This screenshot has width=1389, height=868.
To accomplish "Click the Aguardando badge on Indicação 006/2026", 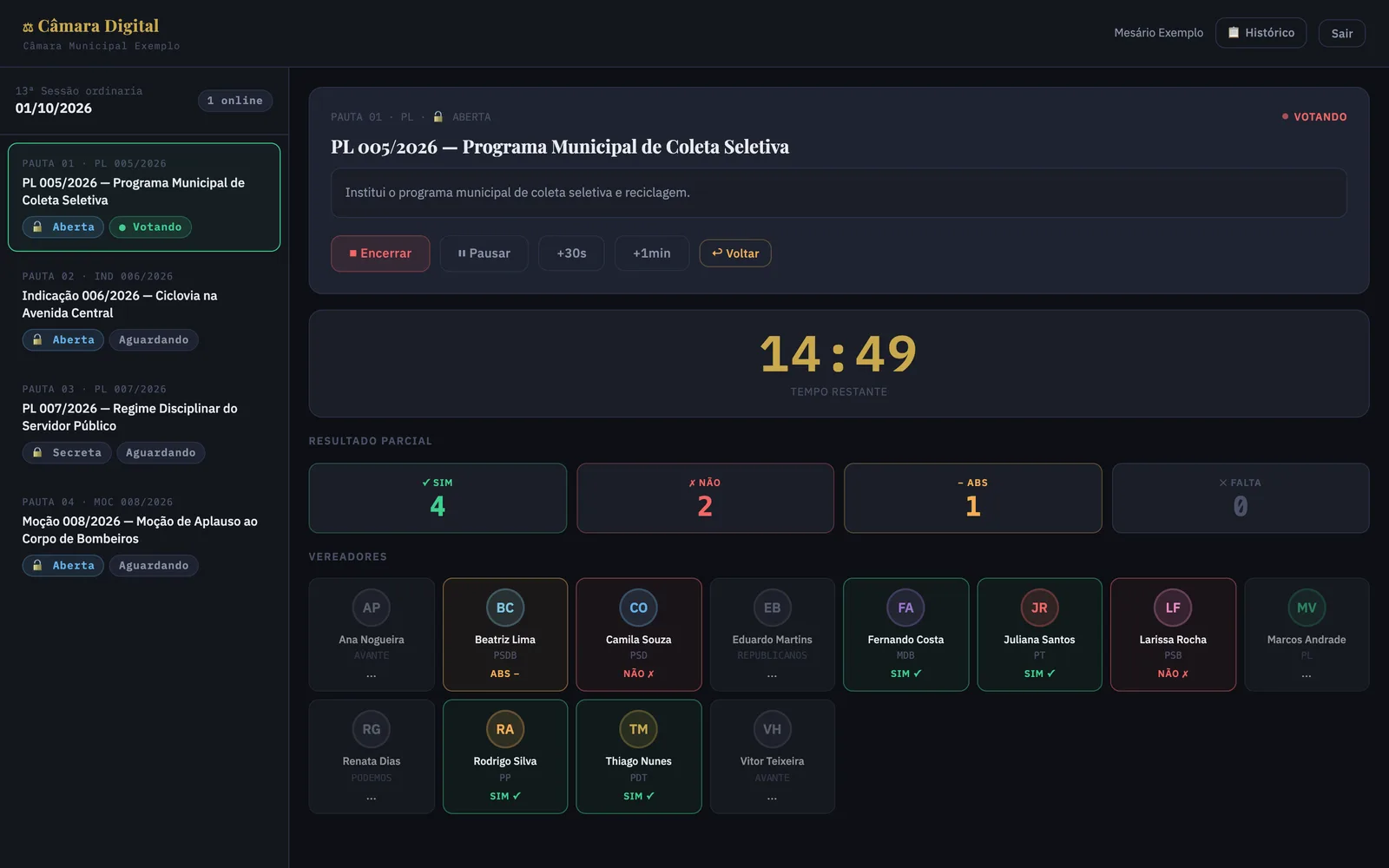I will pyautogui.click(x=154, y=340).
